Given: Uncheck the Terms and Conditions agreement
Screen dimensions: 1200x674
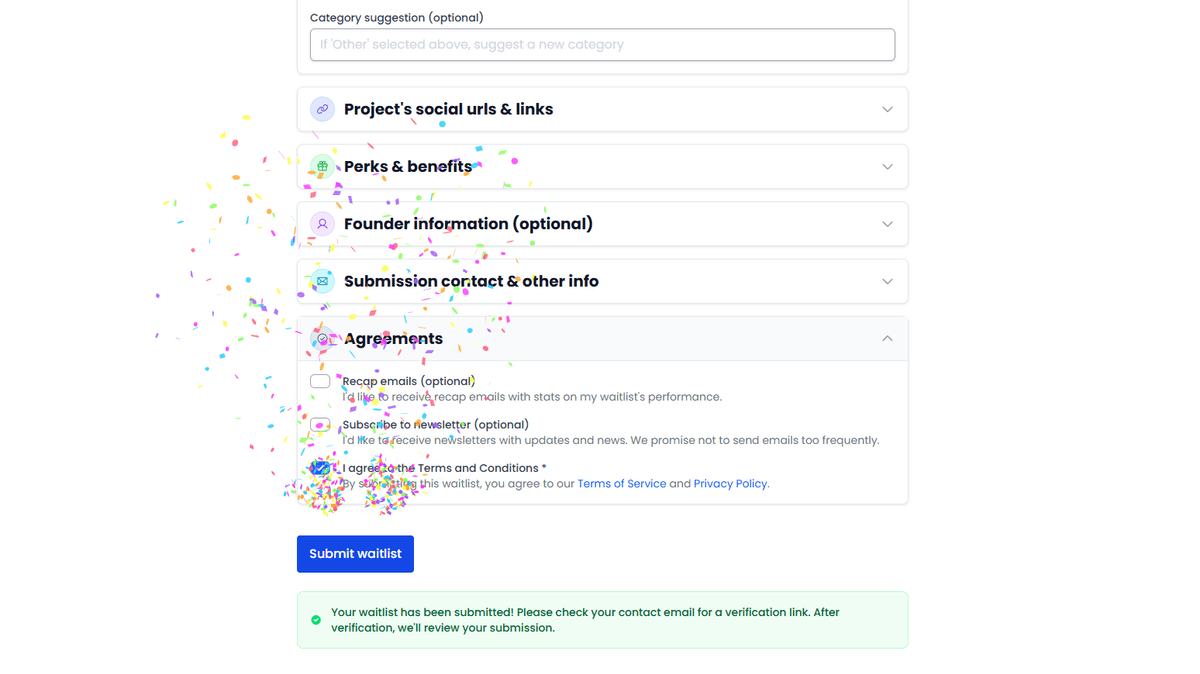Looking at the screenshot, I should click(320, 467).
